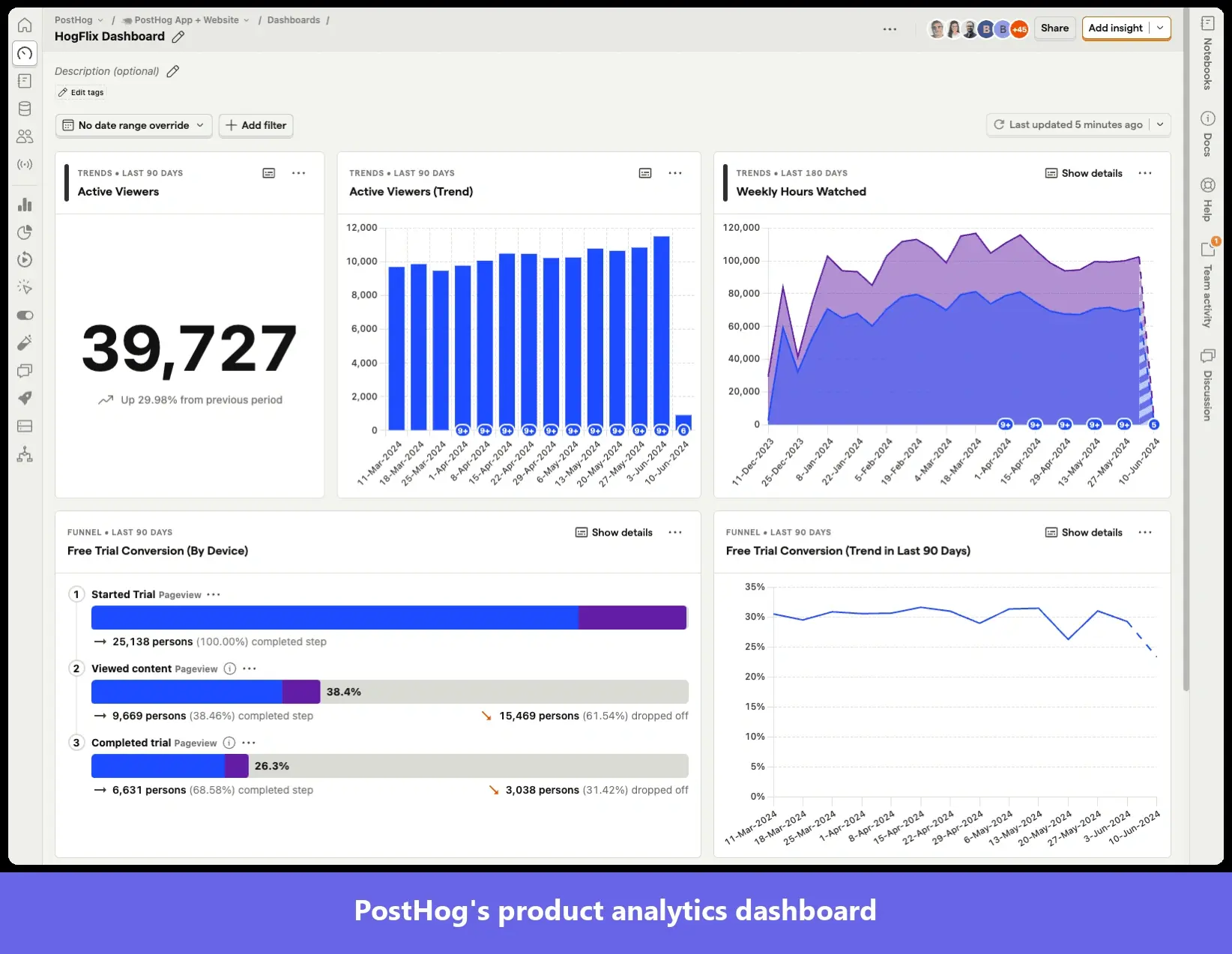The image size is (1232, 954).
Task: Open Notebooks icon in left sidebar
Action: coord(25,81)
